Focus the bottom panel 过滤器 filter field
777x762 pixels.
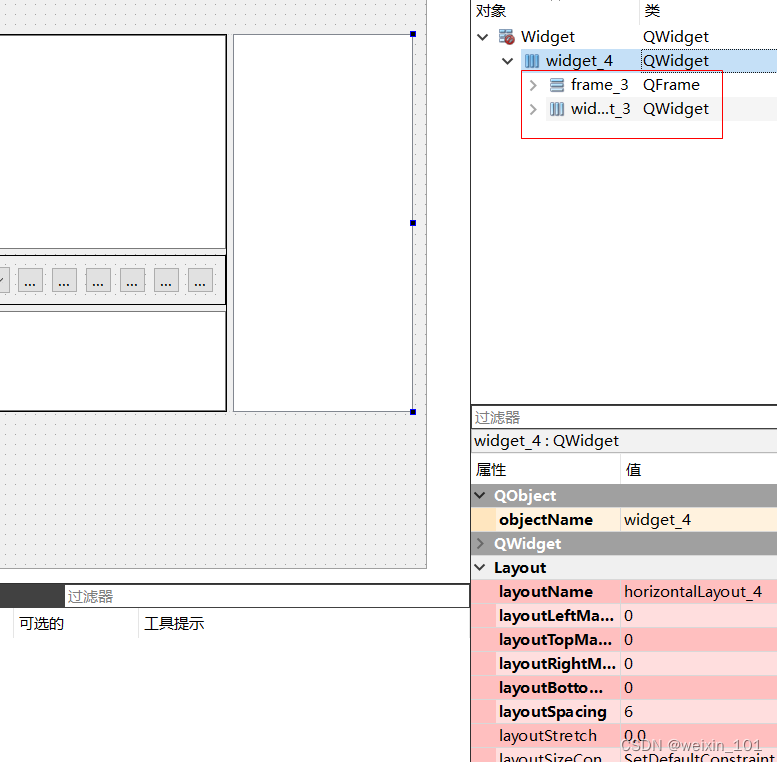267,596
